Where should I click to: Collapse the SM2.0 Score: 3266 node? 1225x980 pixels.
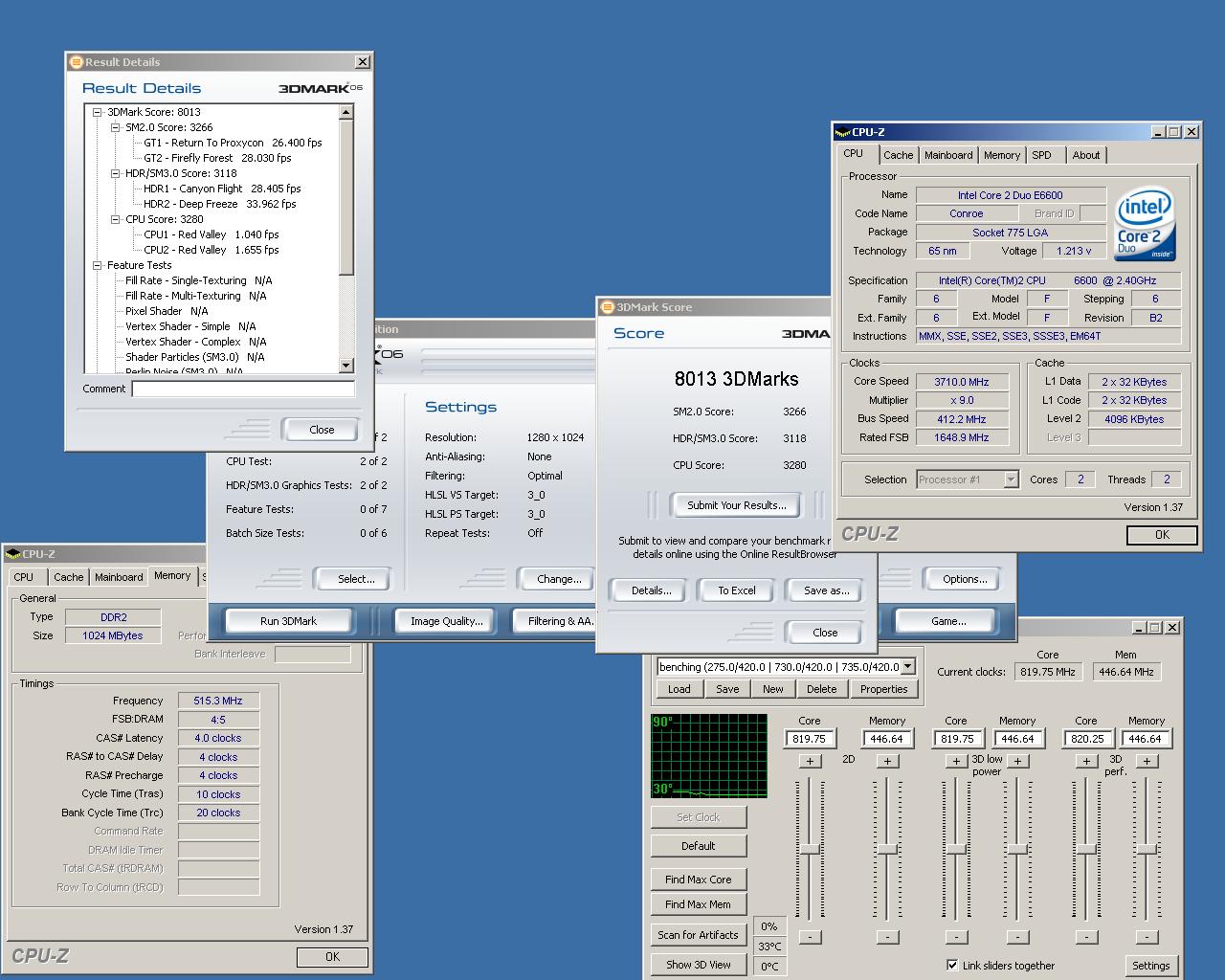point(115,127)
